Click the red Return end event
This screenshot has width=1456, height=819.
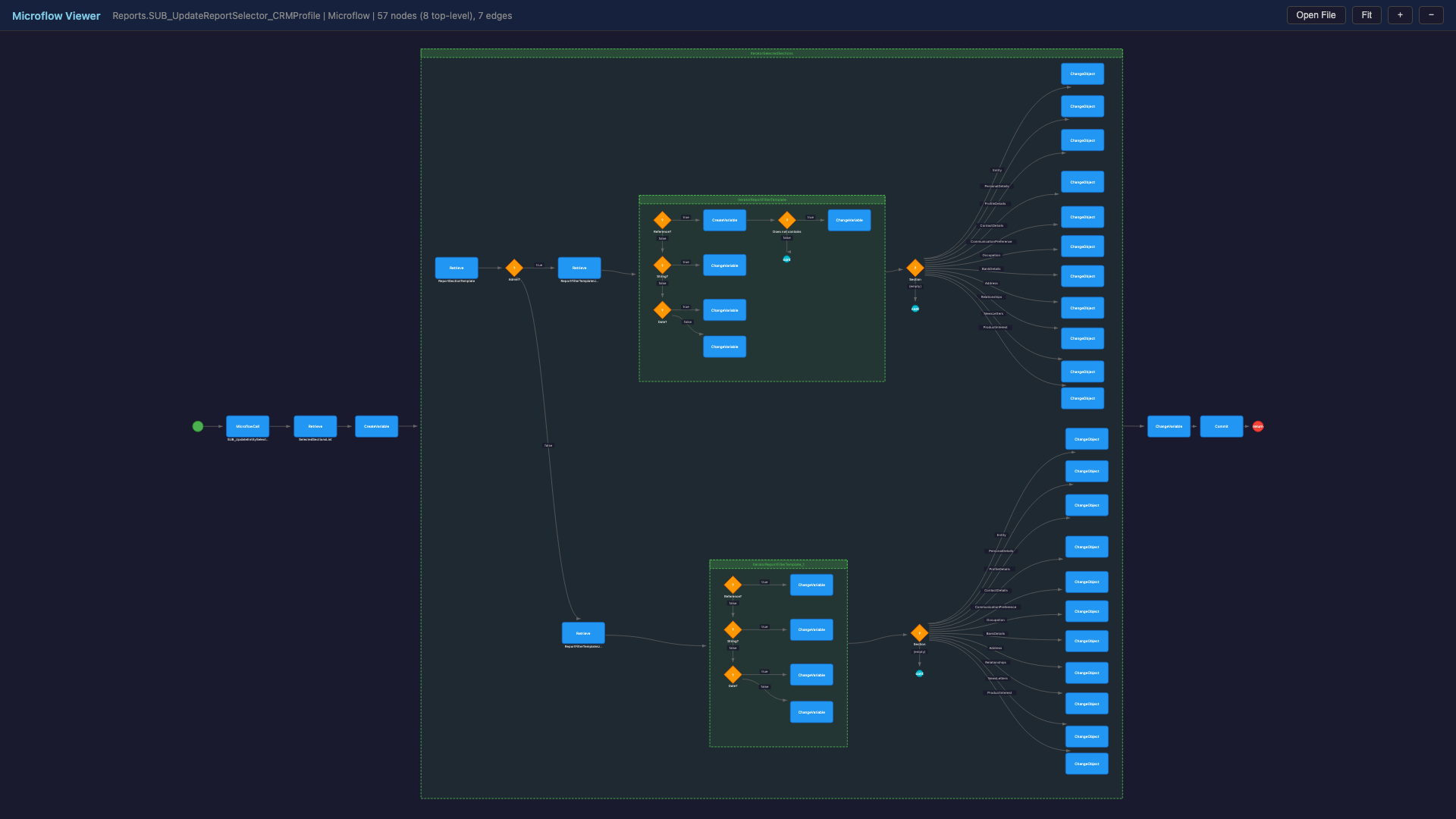pyautogui.click(x=1257, y=426)
